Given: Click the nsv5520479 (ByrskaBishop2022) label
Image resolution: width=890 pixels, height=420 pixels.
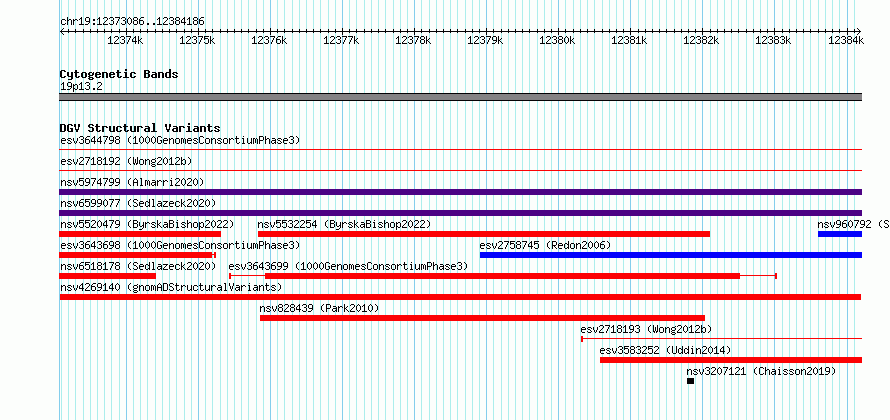Looking at the screenshot, I should point(146,224).
